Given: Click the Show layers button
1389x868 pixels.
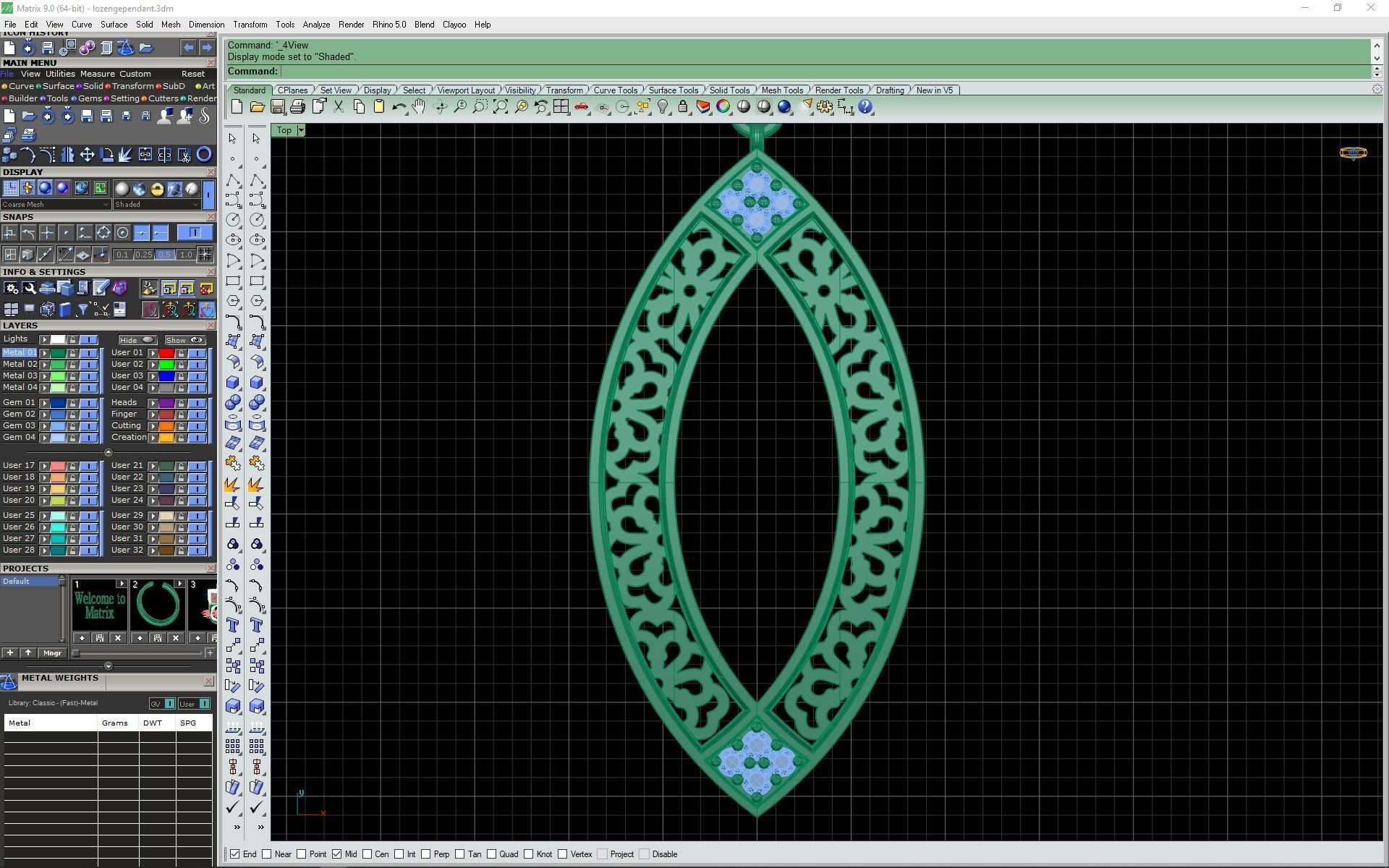Looking at the screenshot, I should [184, 340].
